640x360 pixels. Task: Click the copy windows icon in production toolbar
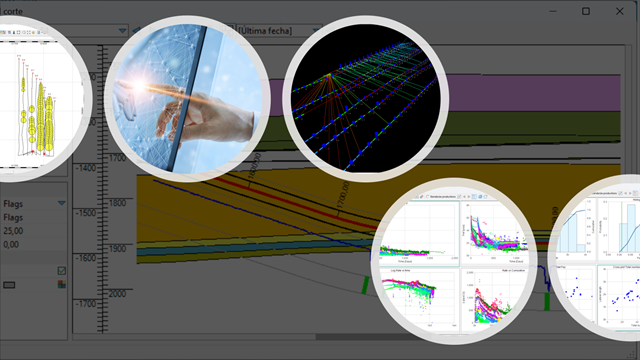click(480, 197)
